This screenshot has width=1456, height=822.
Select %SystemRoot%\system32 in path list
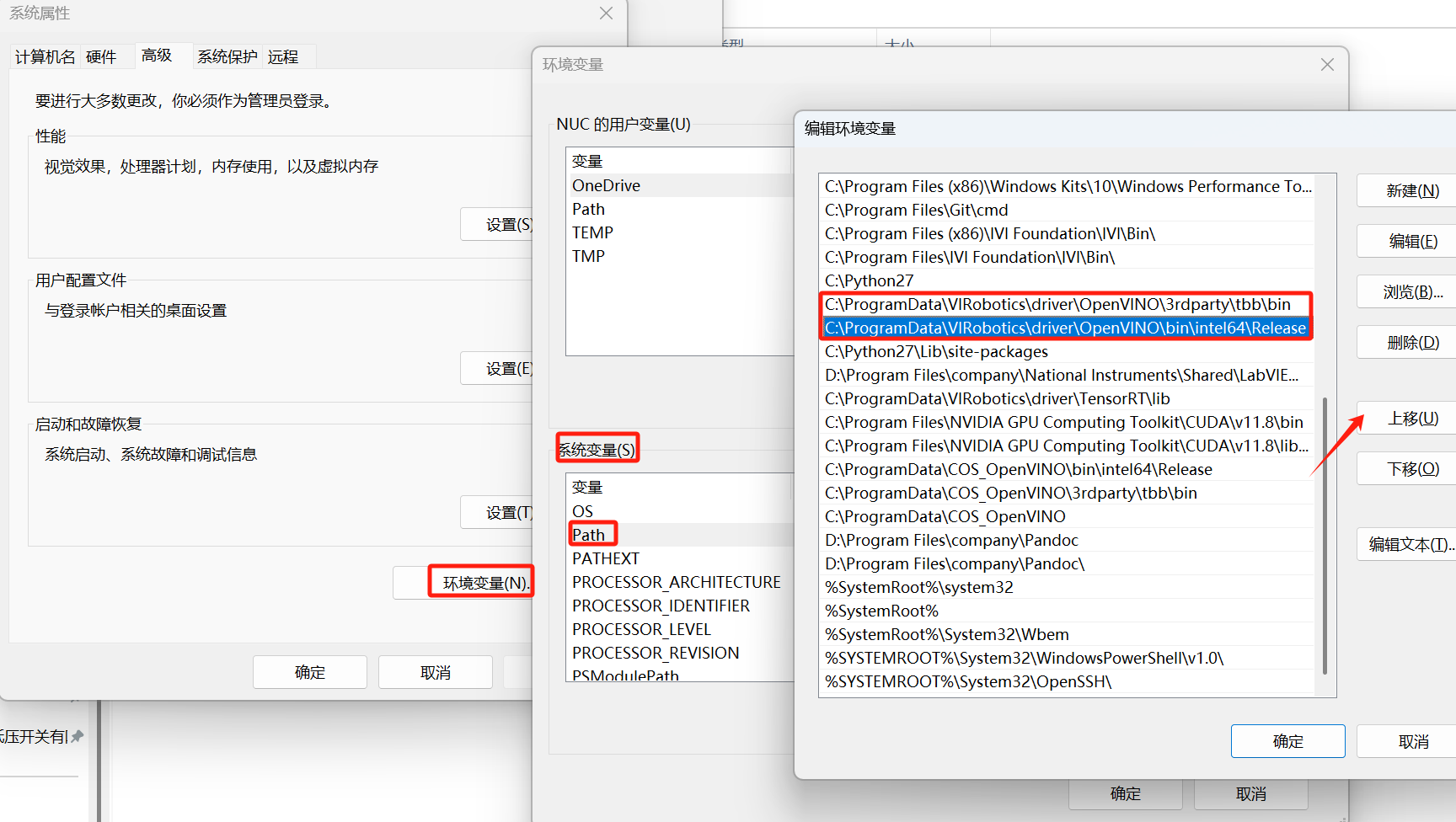point(918,587)
